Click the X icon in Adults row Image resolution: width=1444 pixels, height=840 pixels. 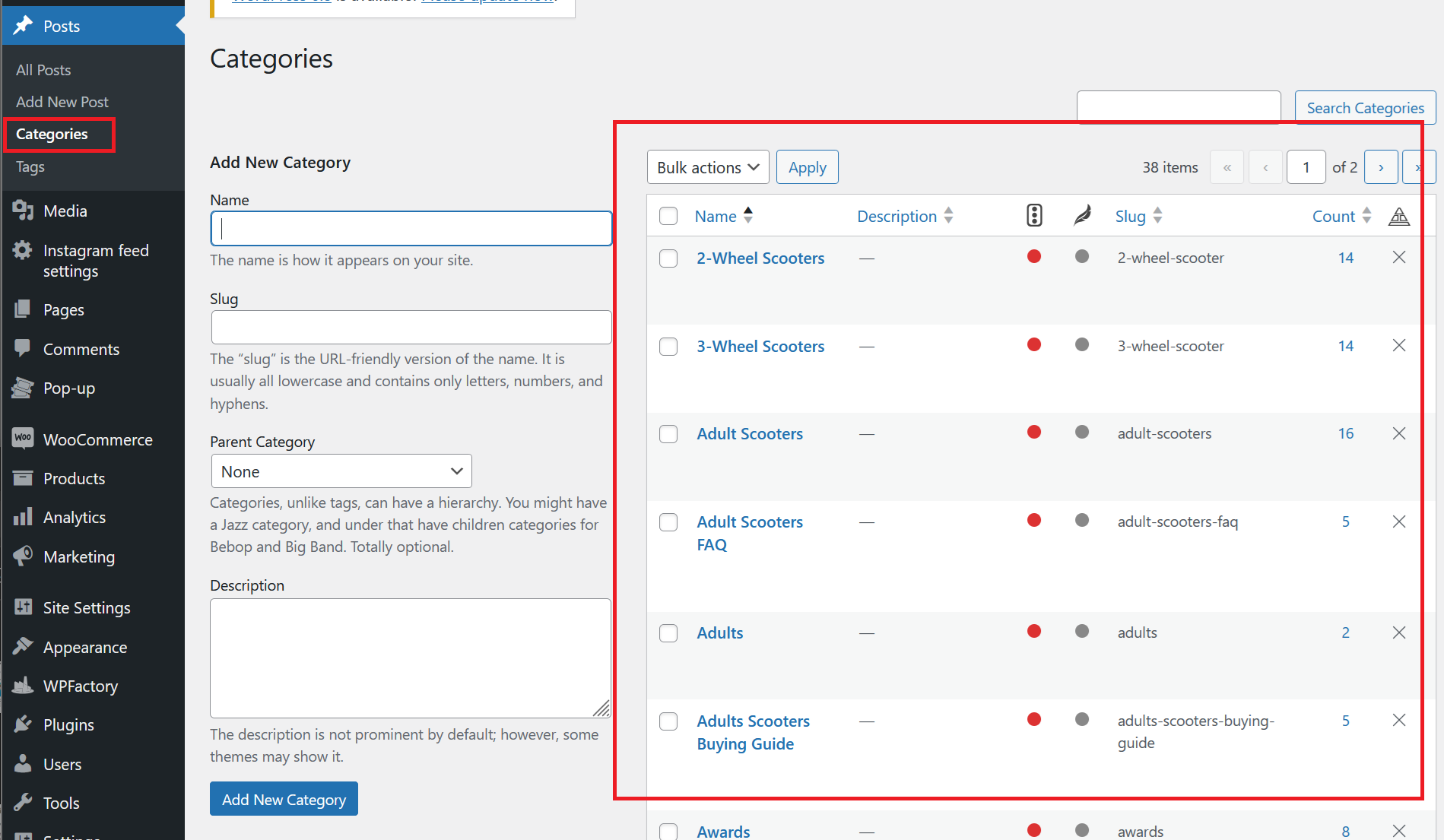click(1399, 632)
